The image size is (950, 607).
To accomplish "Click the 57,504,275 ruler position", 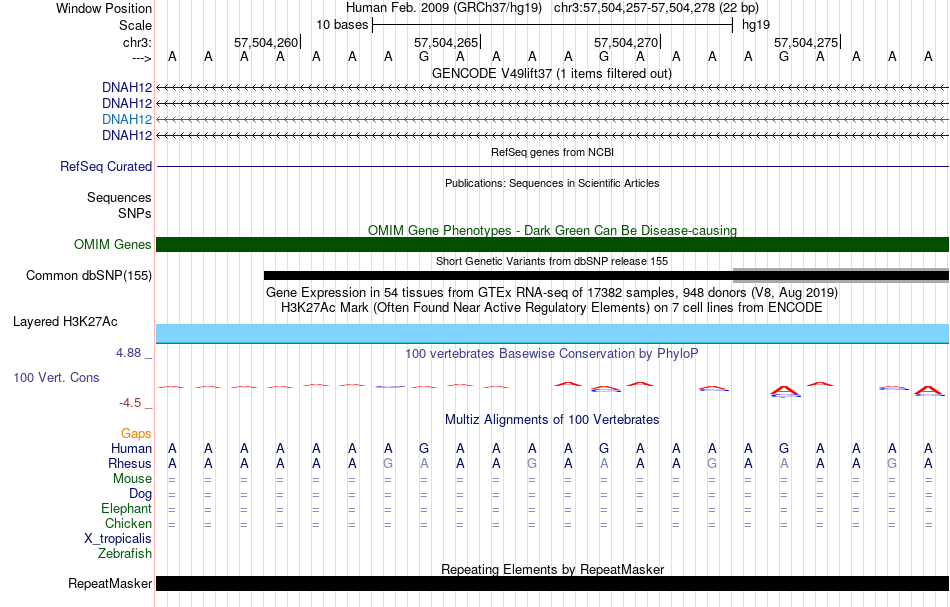I will [806, 42].
